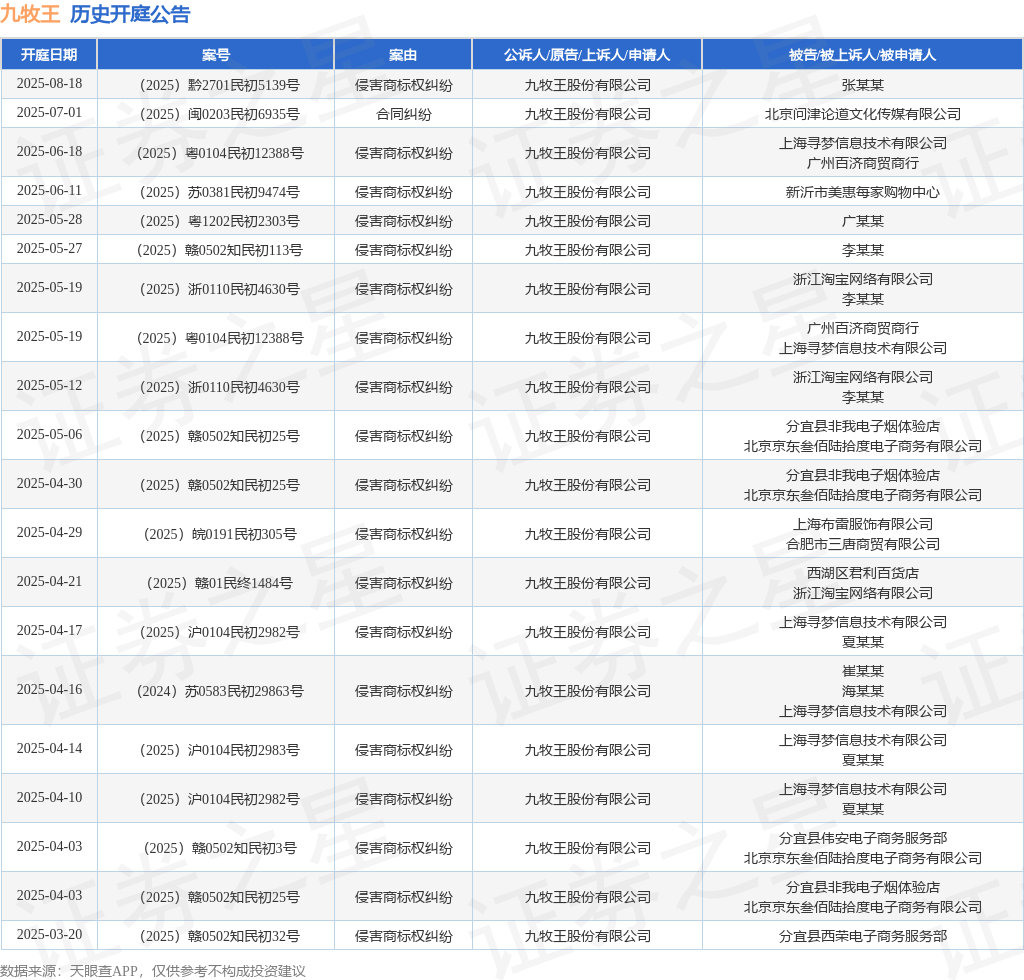Click defendant 广某某
This screenshot has height=980, width=1024.
(863, 221)
